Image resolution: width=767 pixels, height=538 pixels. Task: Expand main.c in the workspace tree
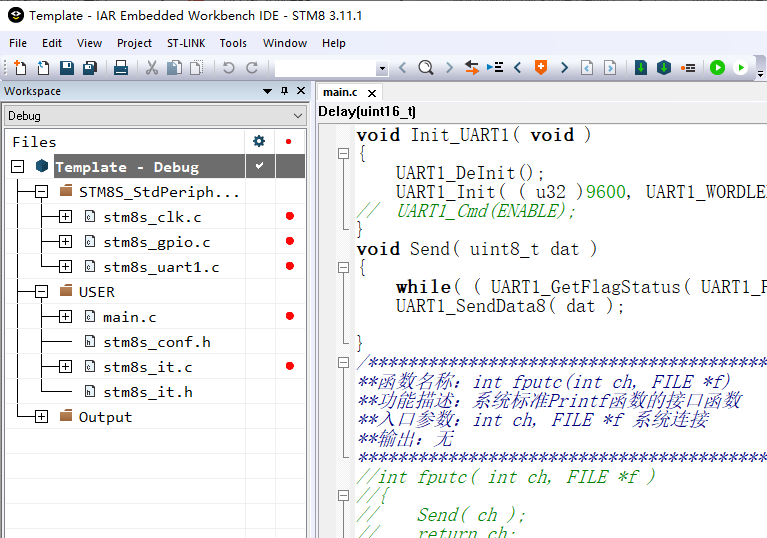coord(65,317)
